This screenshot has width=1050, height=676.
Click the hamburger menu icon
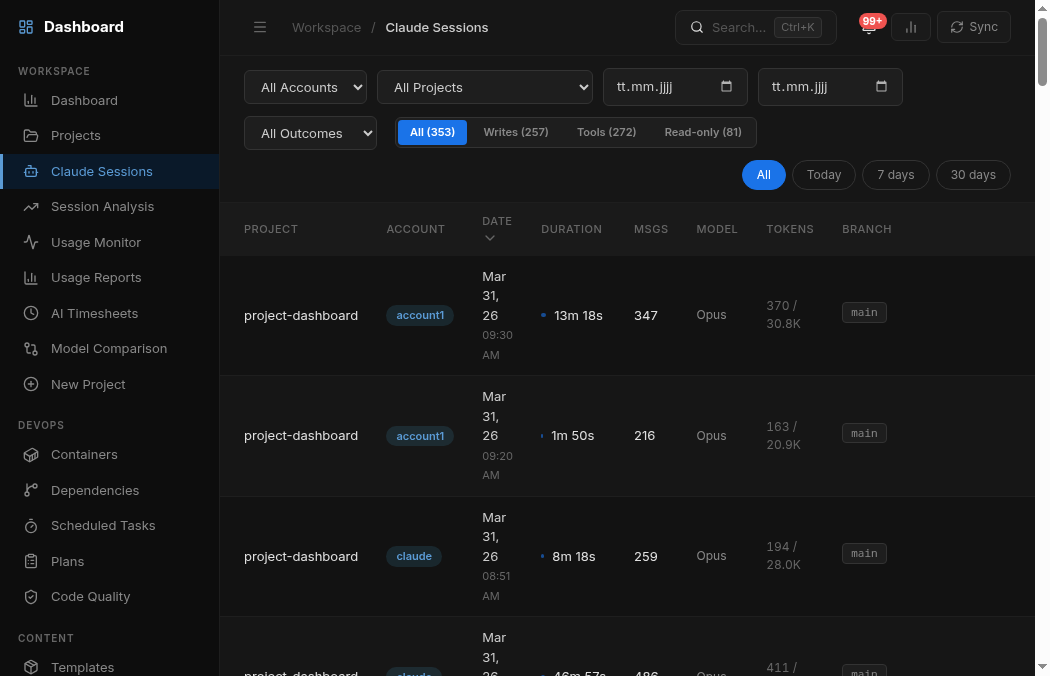260,28
